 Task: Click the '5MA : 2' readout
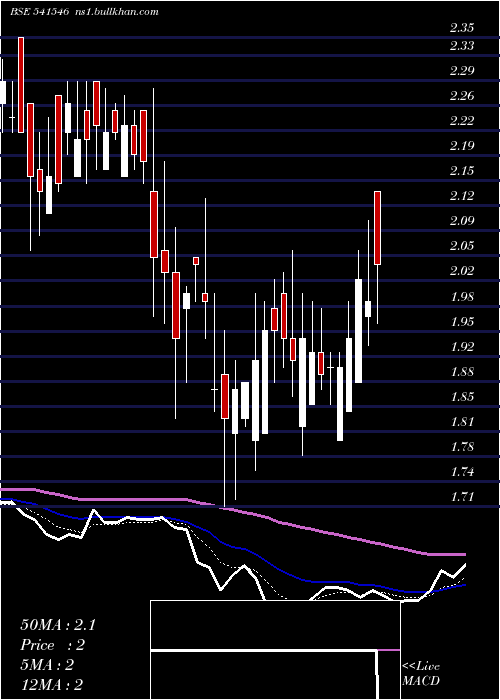(47, 665)
